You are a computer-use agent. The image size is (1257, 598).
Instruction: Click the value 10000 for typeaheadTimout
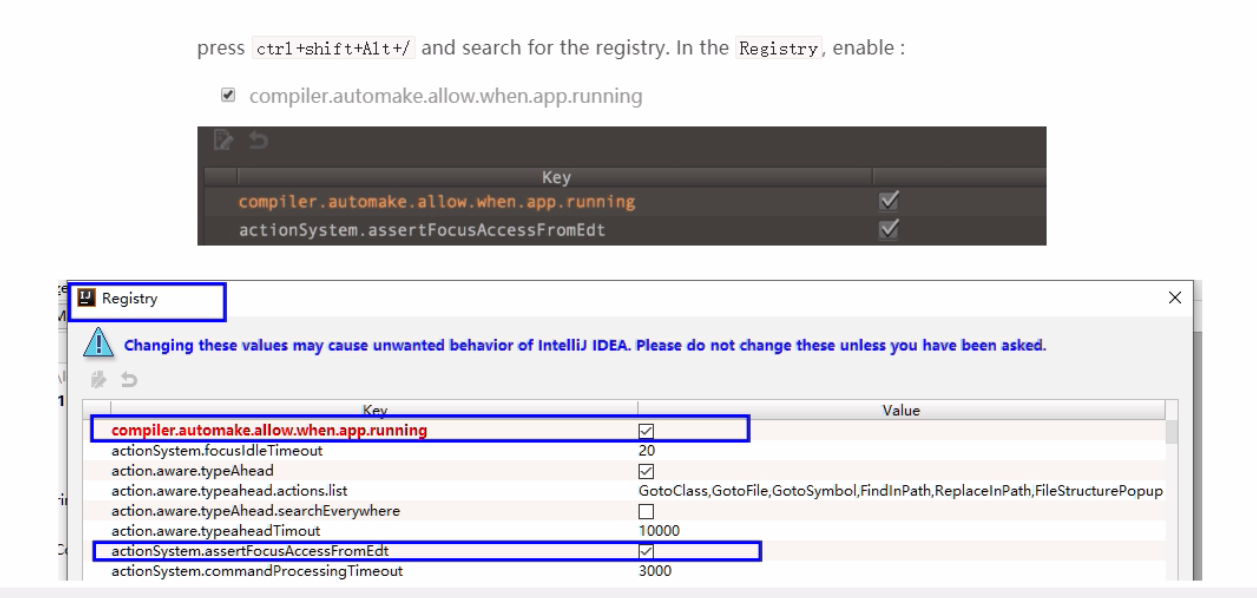[x=659, y=531]
